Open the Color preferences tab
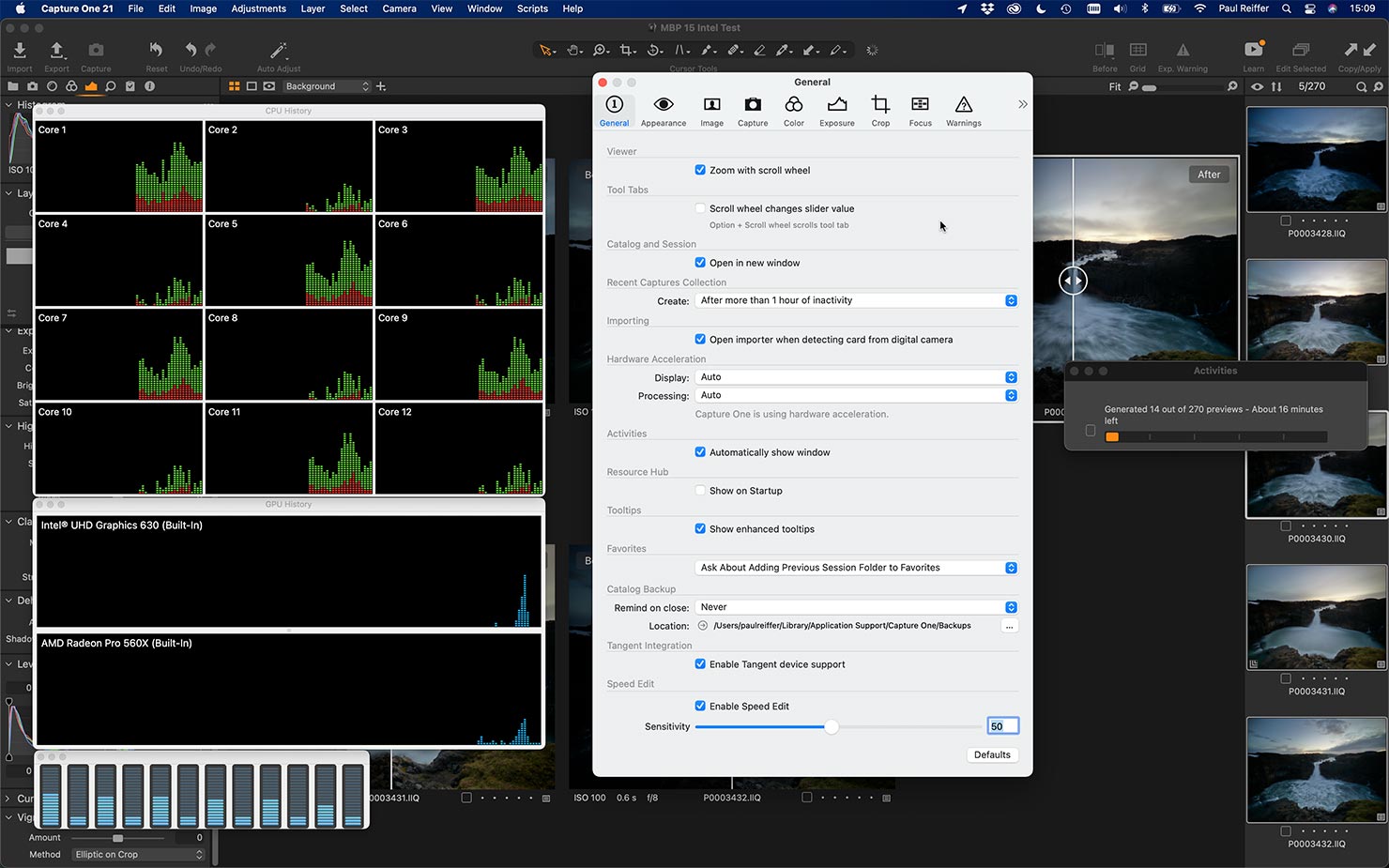The height and width of the screenshot is (868, 1389). tap(793, 111)
